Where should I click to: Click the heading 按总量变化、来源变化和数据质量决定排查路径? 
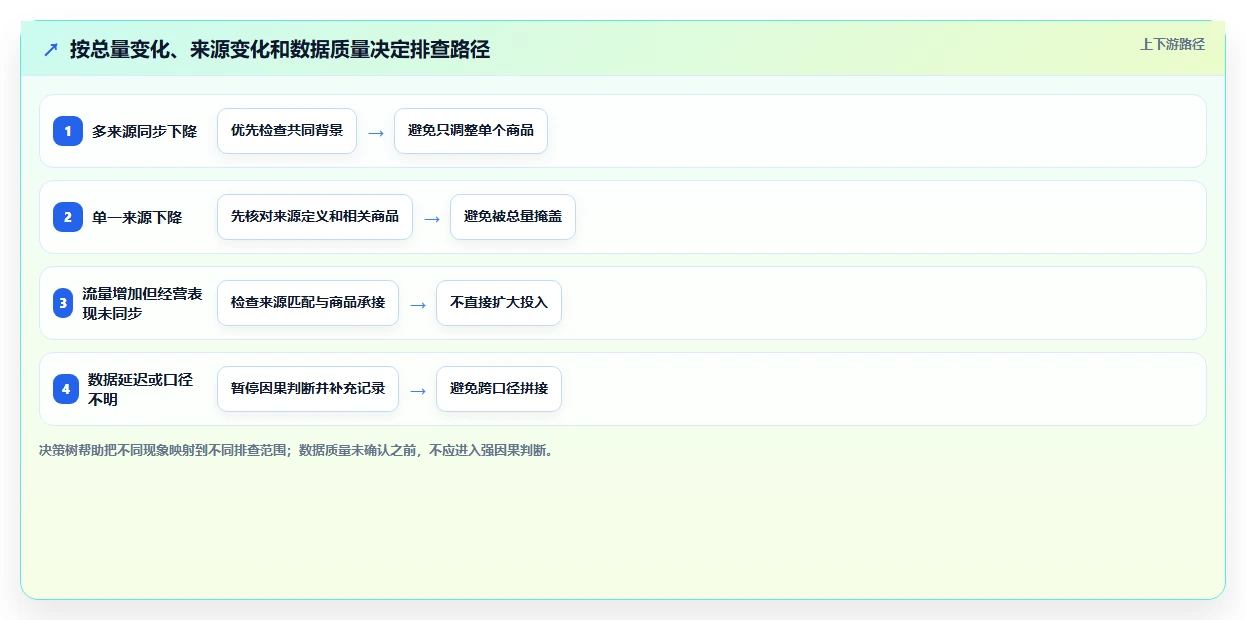click(280, 49)
